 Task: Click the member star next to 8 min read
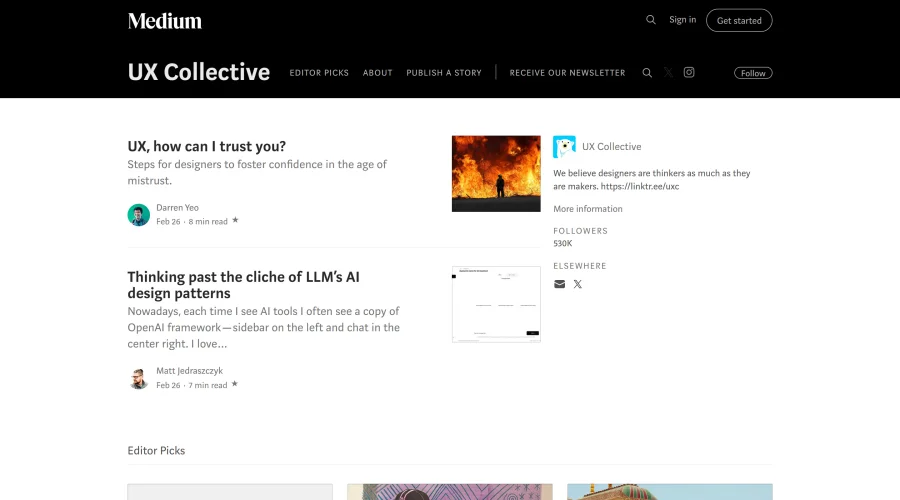coord(235,220)
